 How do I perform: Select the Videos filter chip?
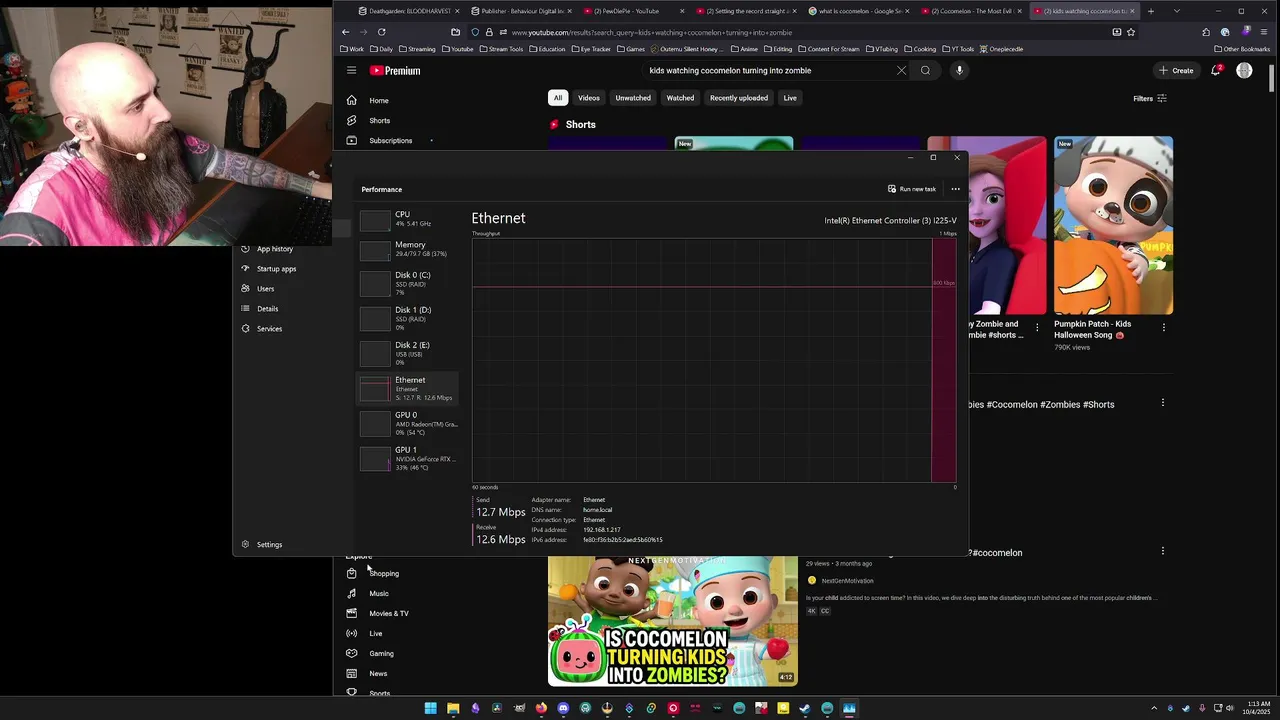pos(589,98)
